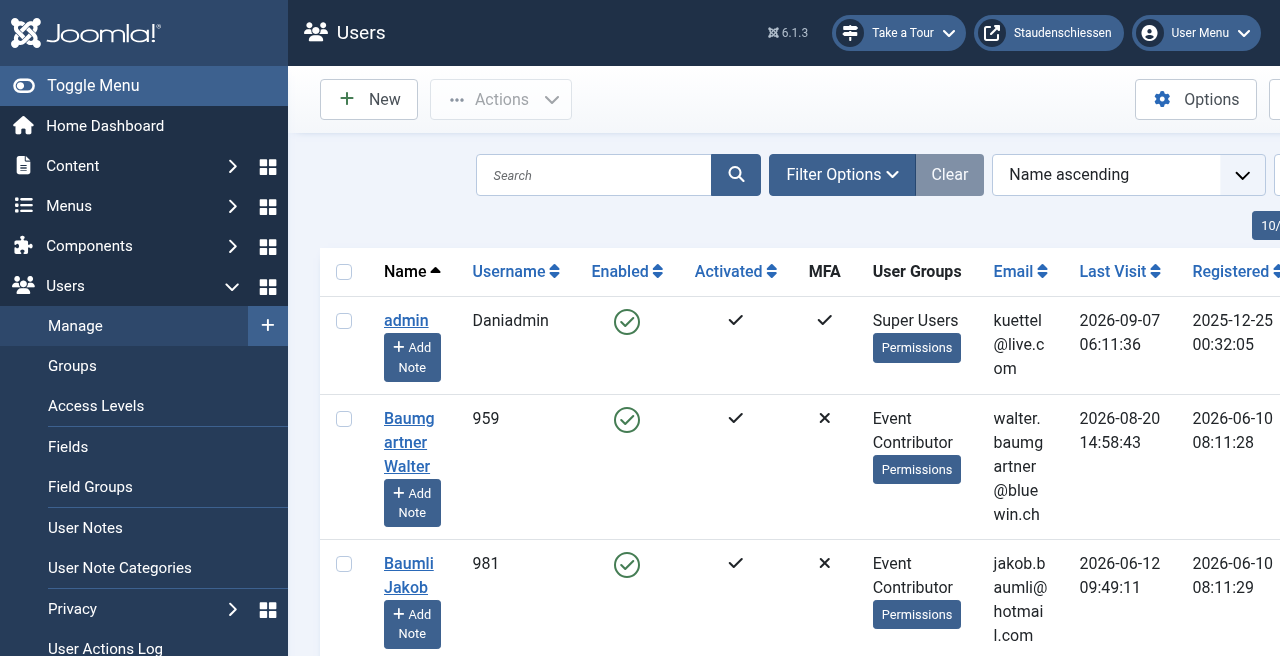Image resolution: width=1280 pixels, height=656 pixels.
Task: Click the New user button
Action: coord(369,100)
